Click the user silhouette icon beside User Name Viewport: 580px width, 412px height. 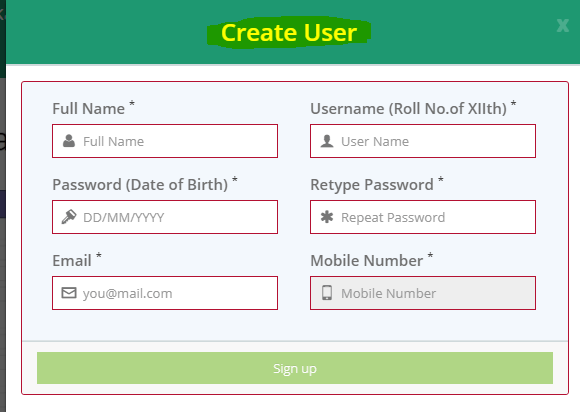[327, 141]
